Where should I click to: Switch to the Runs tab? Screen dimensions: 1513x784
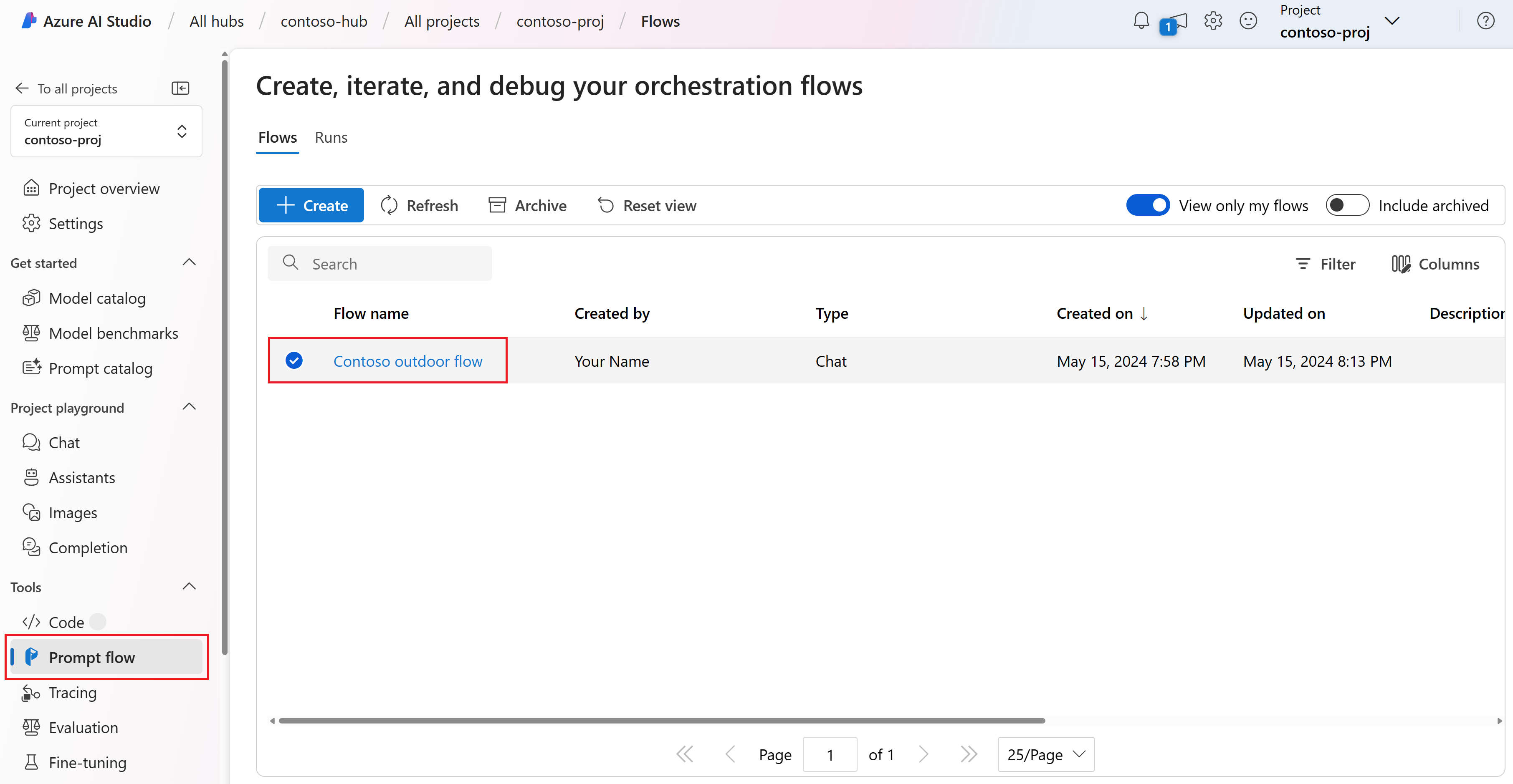pyautogui.click(x=331, y=137)
